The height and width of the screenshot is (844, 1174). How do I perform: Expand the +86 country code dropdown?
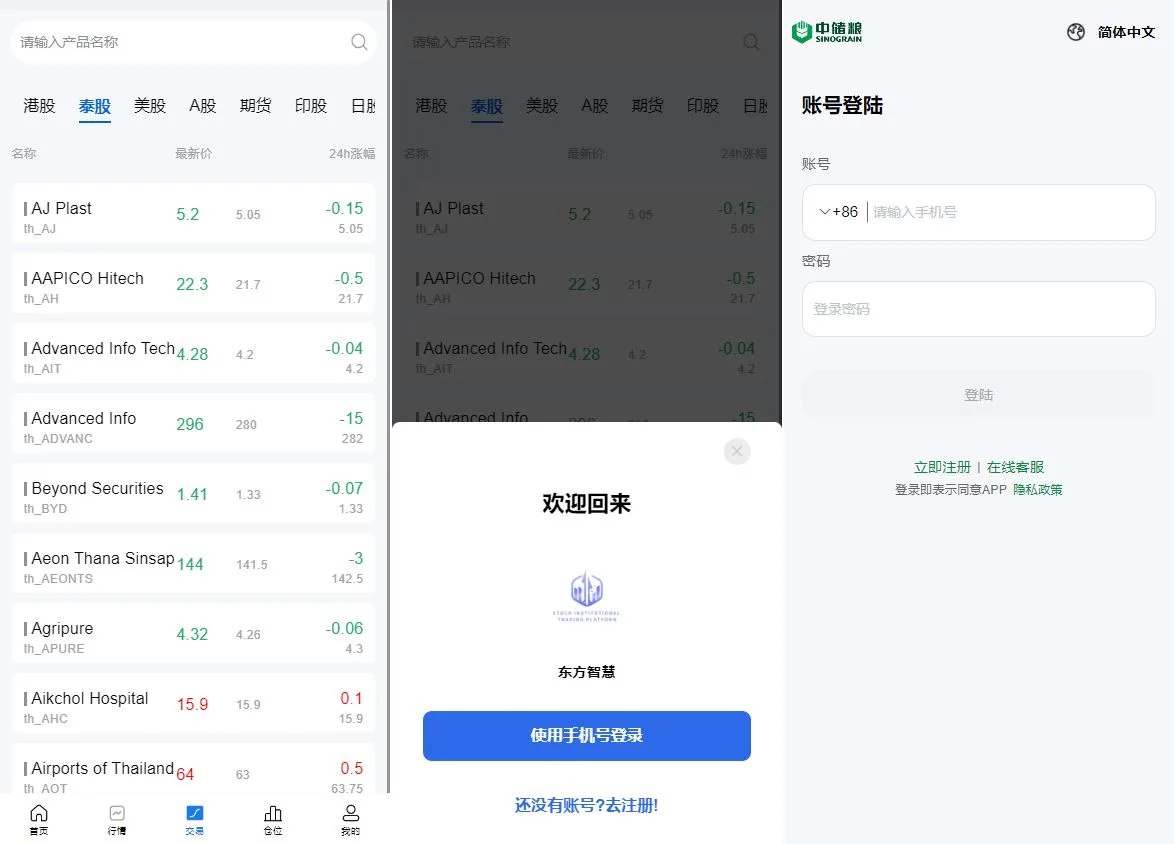coord(839,212)
